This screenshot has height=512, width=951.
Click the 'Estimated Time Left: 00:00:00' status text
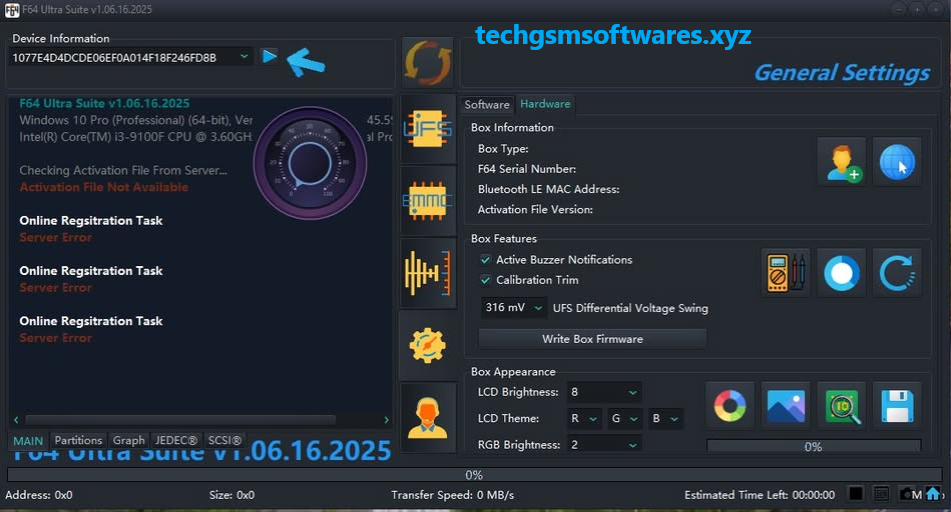pyautogui.click(x=759, y=495)
